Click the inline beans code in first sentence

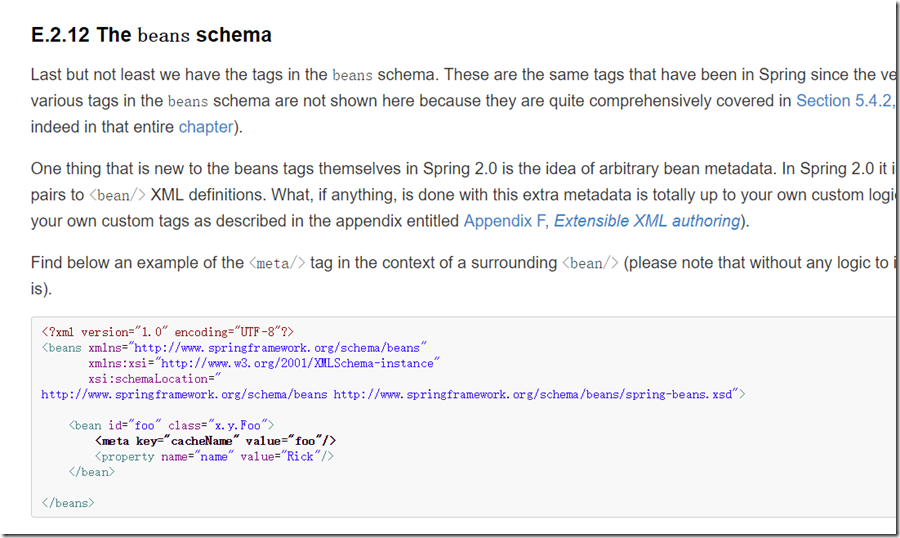click(352, 75)
